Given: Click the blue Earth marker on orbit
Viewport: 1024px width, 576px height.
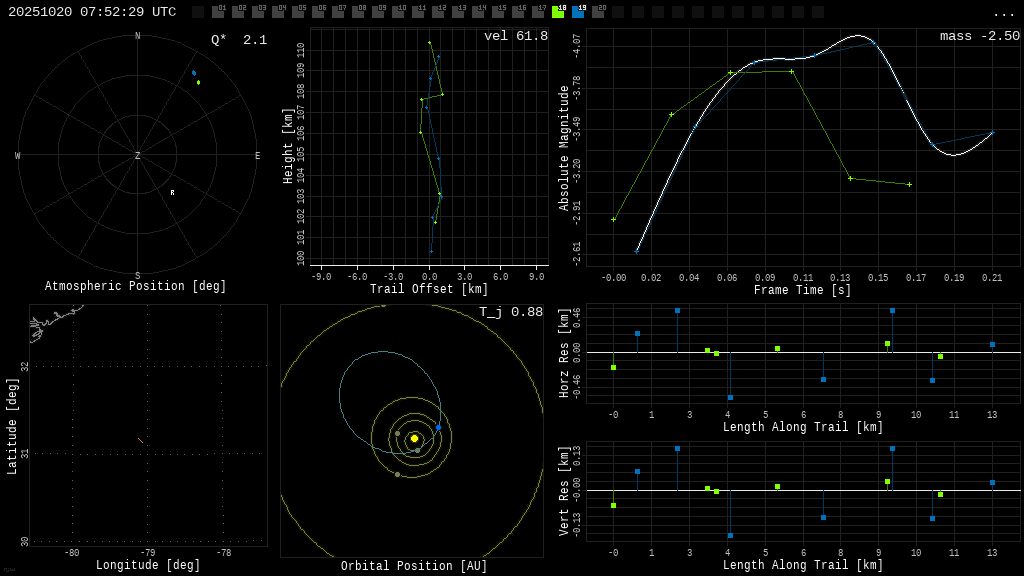Looking at the screenshot, I should coord(438,427).
